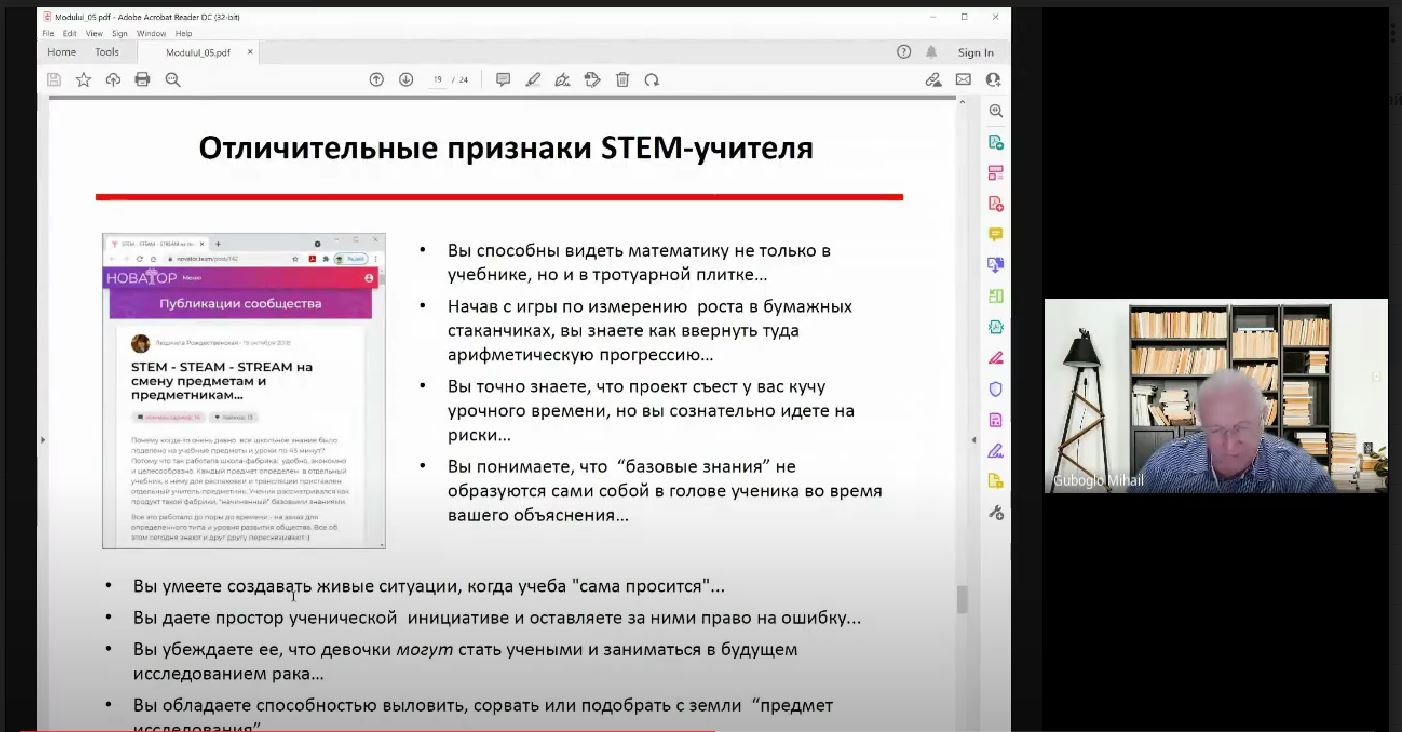Print the document with the printer icon

pyautogui.click(x=142, y=80)
